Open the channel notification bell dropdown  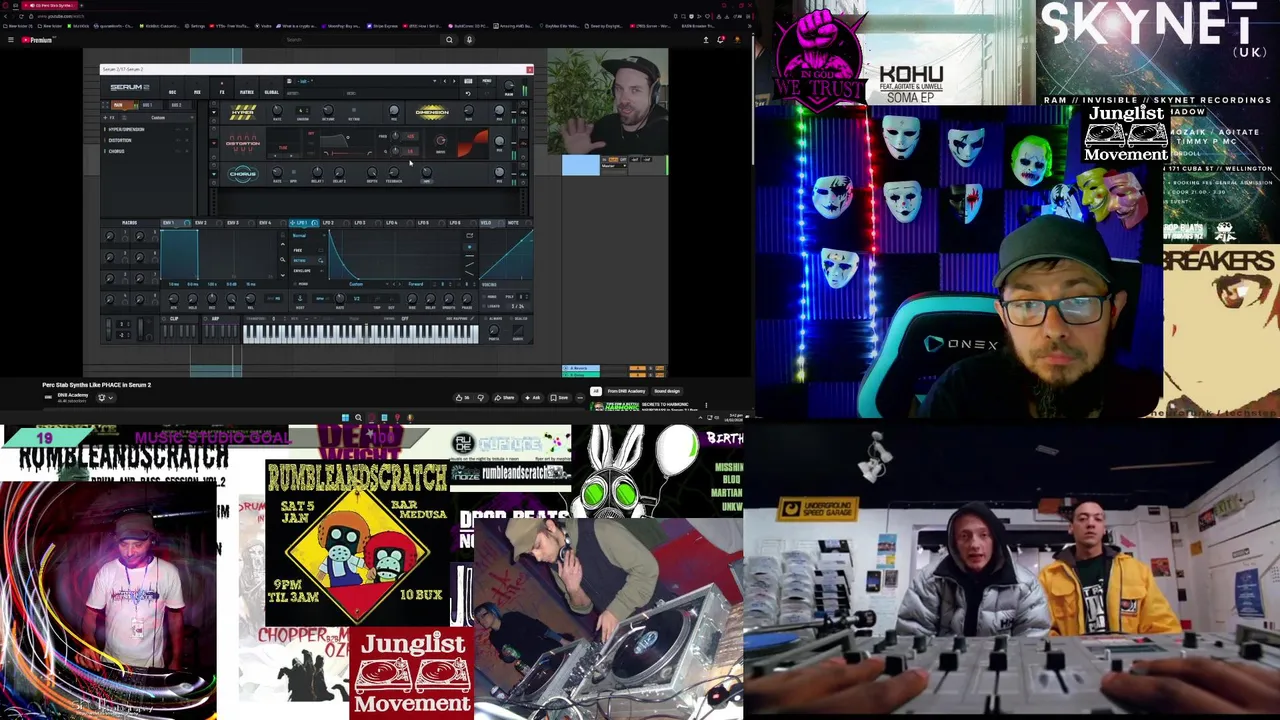(105, 397)
